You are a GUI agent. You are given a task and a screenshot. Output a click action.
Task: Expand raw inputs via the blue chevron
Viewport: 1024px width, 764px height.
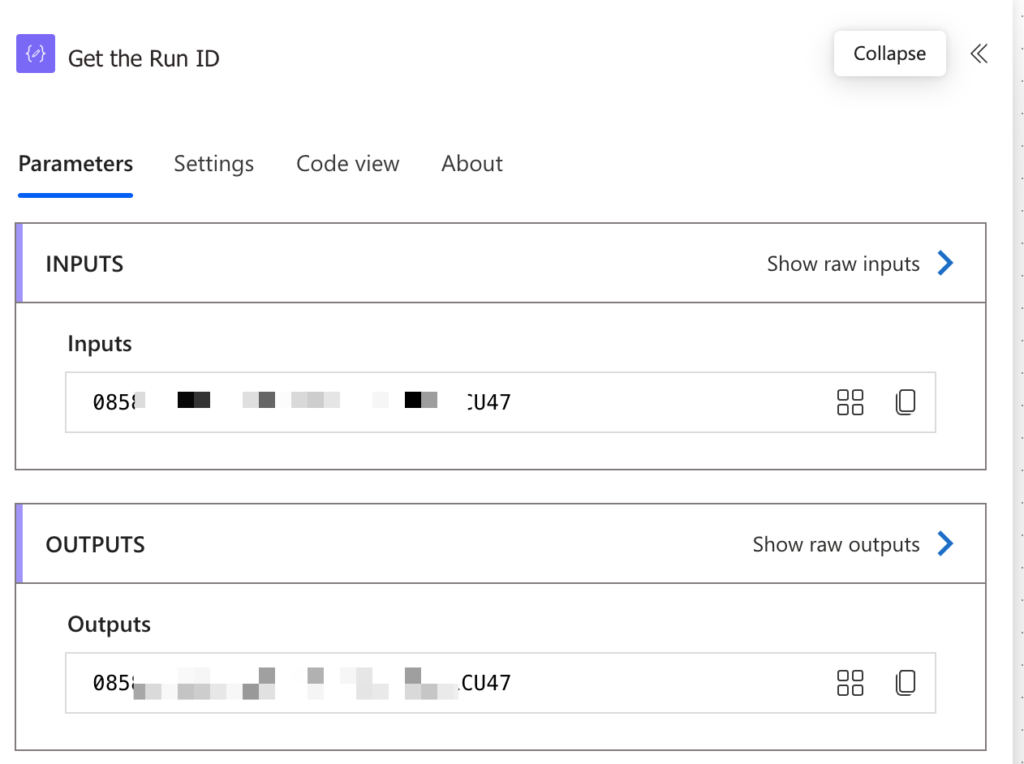click(944, 263)
